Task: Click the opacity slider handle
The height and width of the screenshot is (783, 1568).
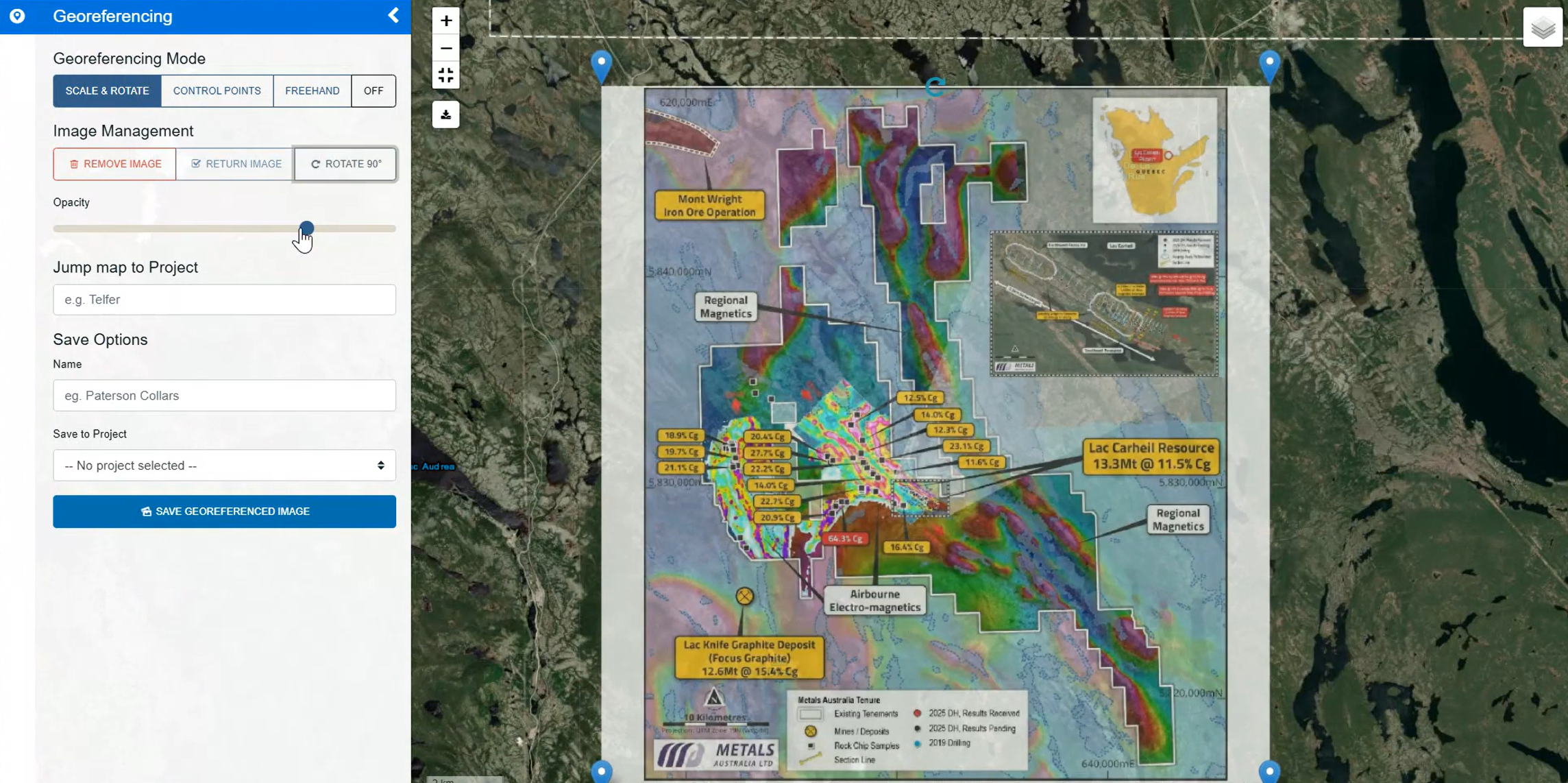Action: coord(306,228)
